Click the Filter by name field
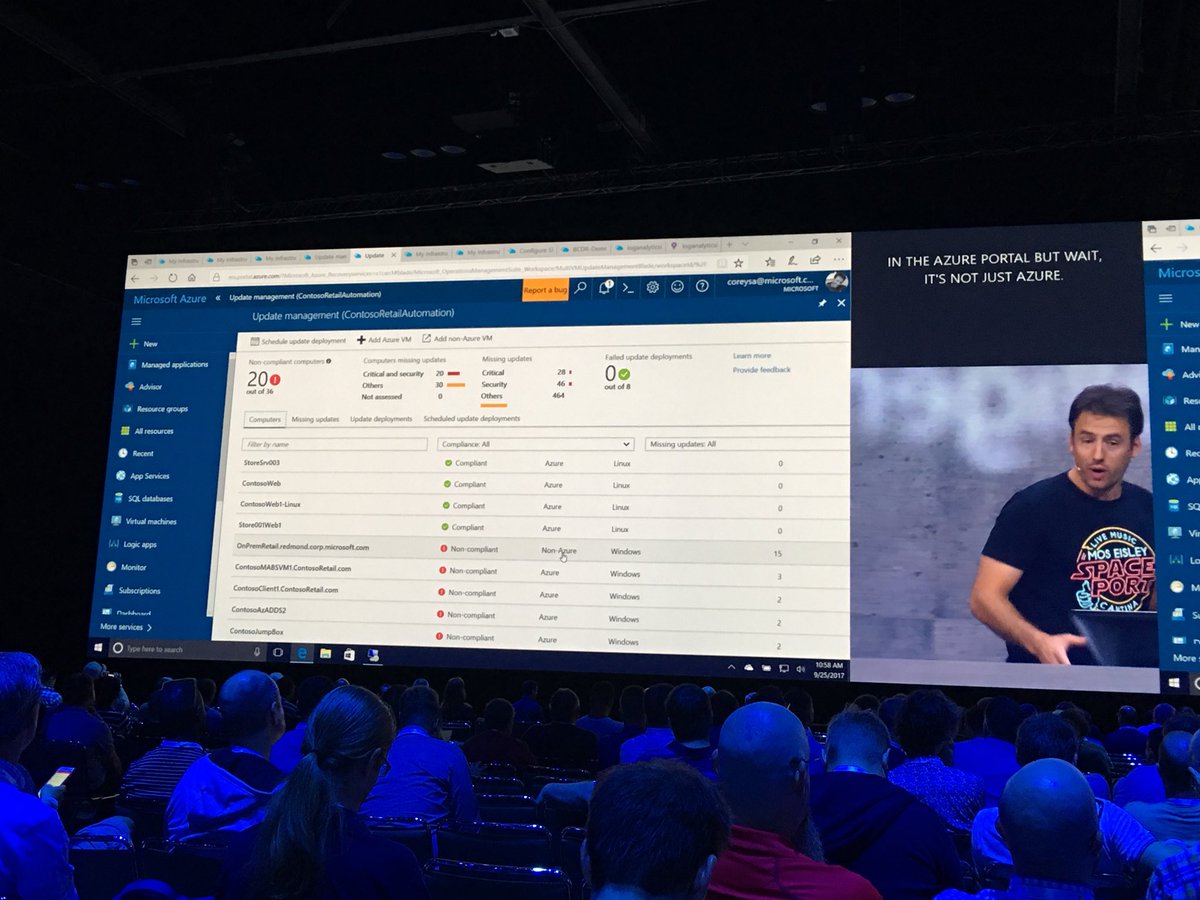 pos(336,444)
